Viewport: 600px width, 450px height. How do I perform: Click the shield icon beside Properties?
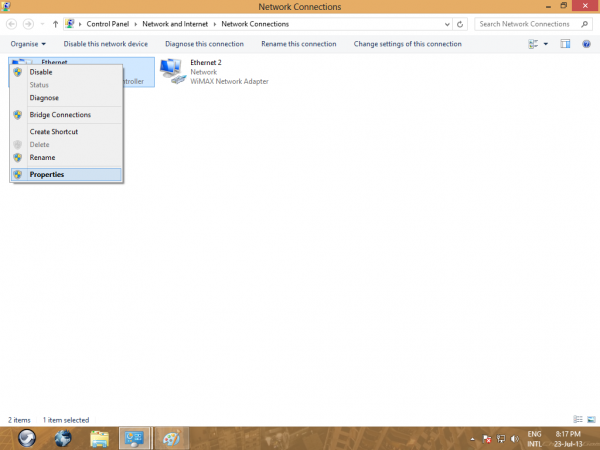[18, 174]
